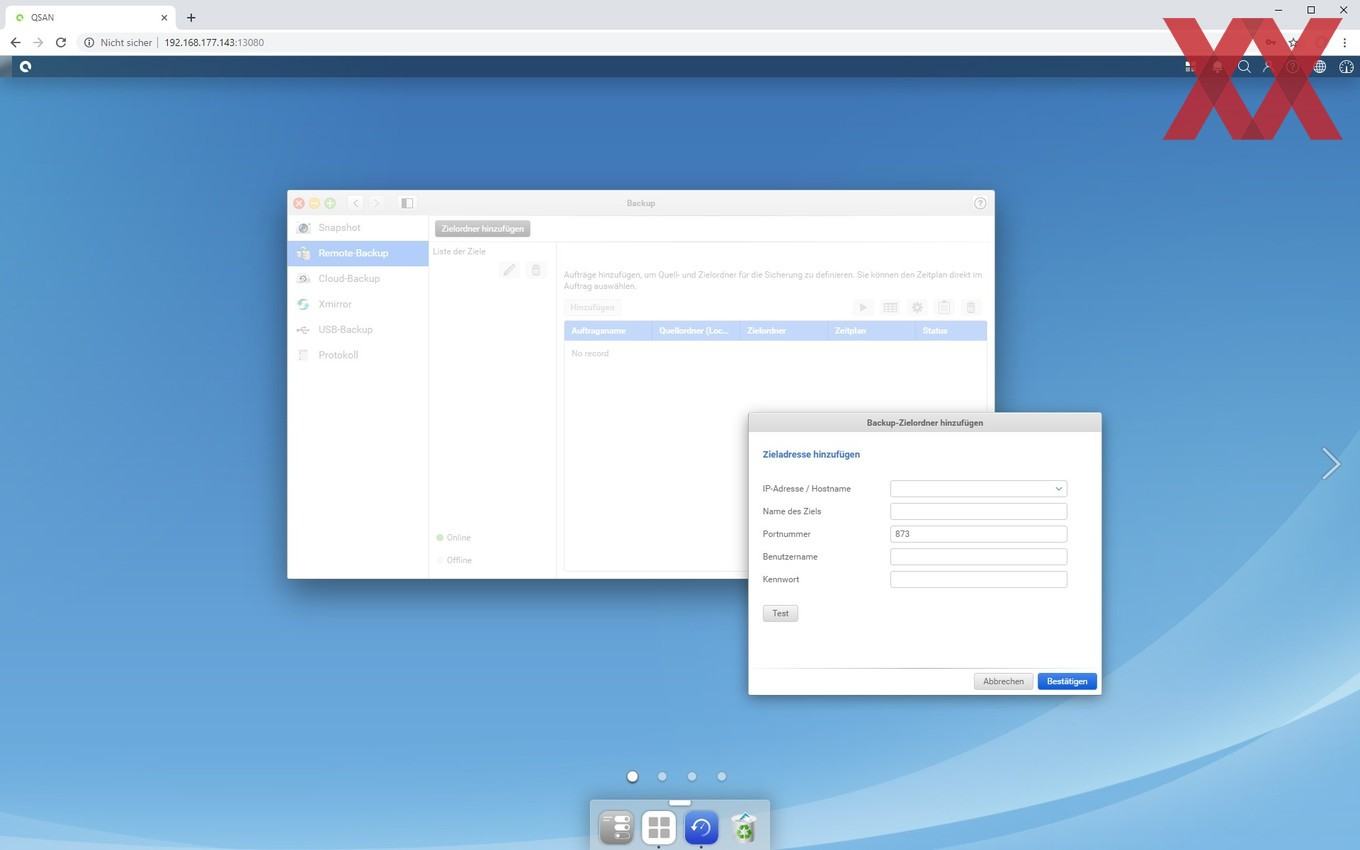Image resolution: width=1360 pixels, height=850 pixels.
Task: Open Xmirror in the Backup sidebar
Action: point(358,304)
